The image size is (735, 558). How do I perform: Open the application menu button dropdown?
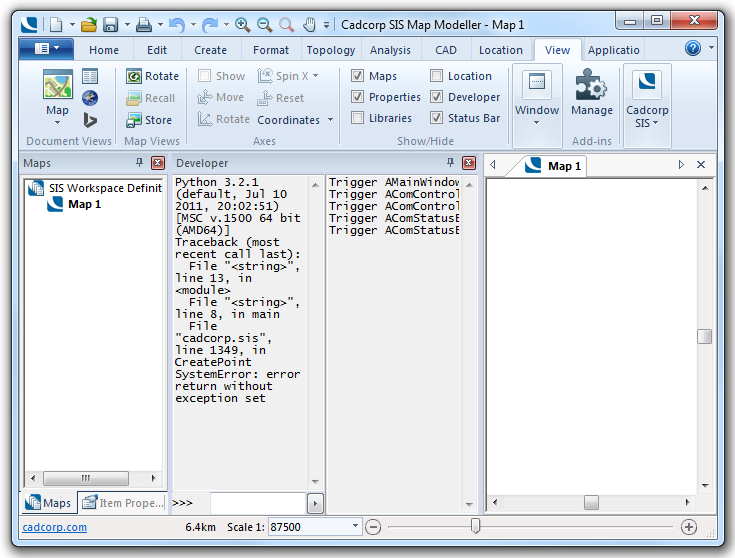pos(46,49)
